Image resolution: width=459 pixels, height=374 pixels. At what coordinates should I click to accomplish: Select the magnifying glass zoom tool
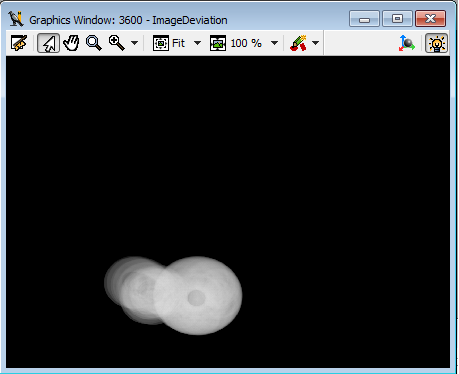94,43
